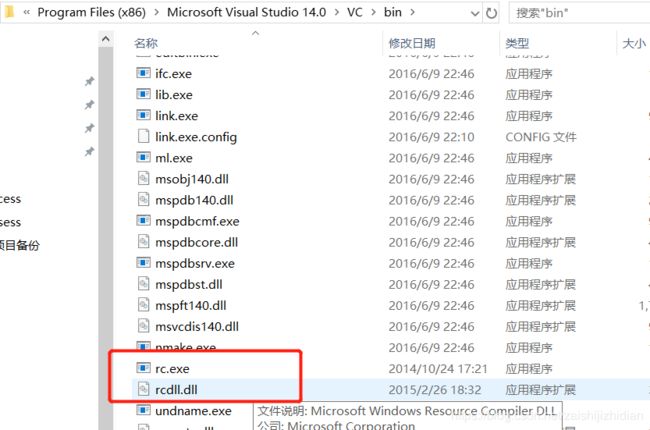650x430 pixels.
Task: Click the bin breadcrumb segment
Action: coord(393,12)
